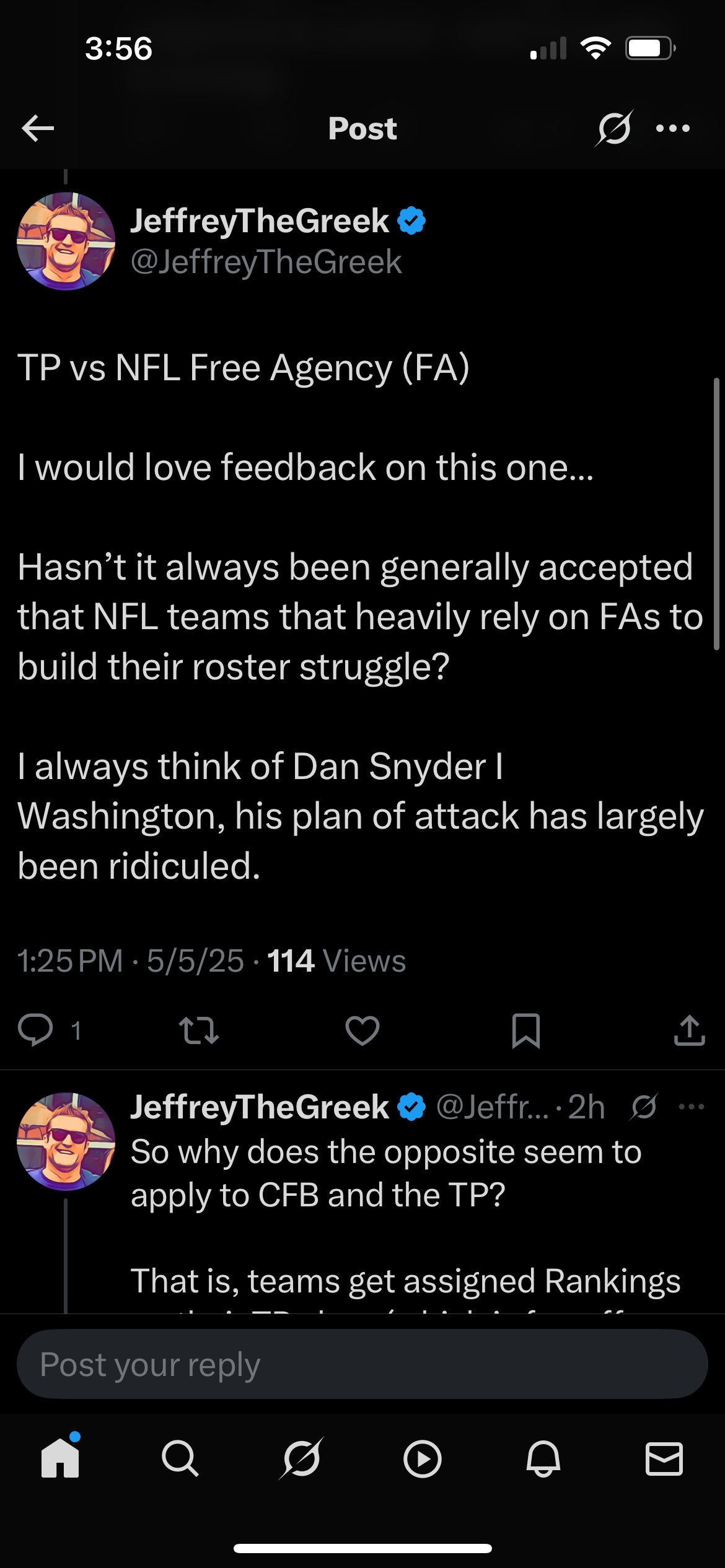The height and width of the screenshot is (1568, 725).
Task: Tap the Post your reply field
Action: 362,1364
